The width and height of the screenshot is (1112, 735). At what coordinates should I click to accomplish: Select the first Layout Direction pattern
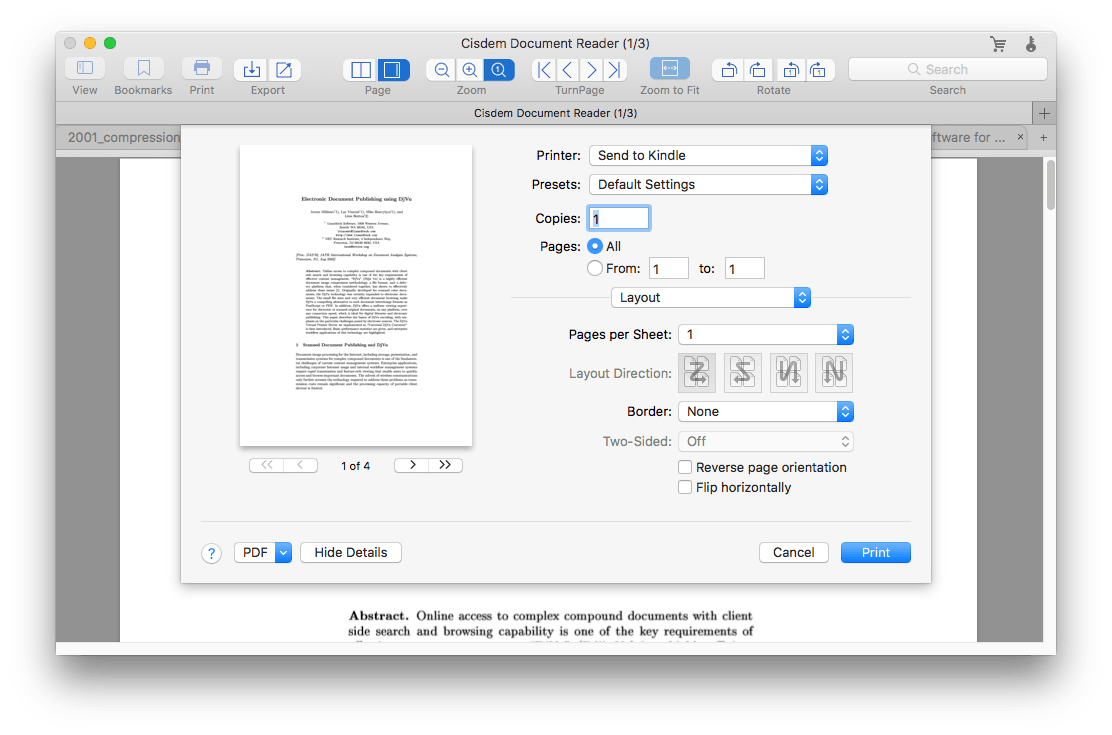click(697, 372)
